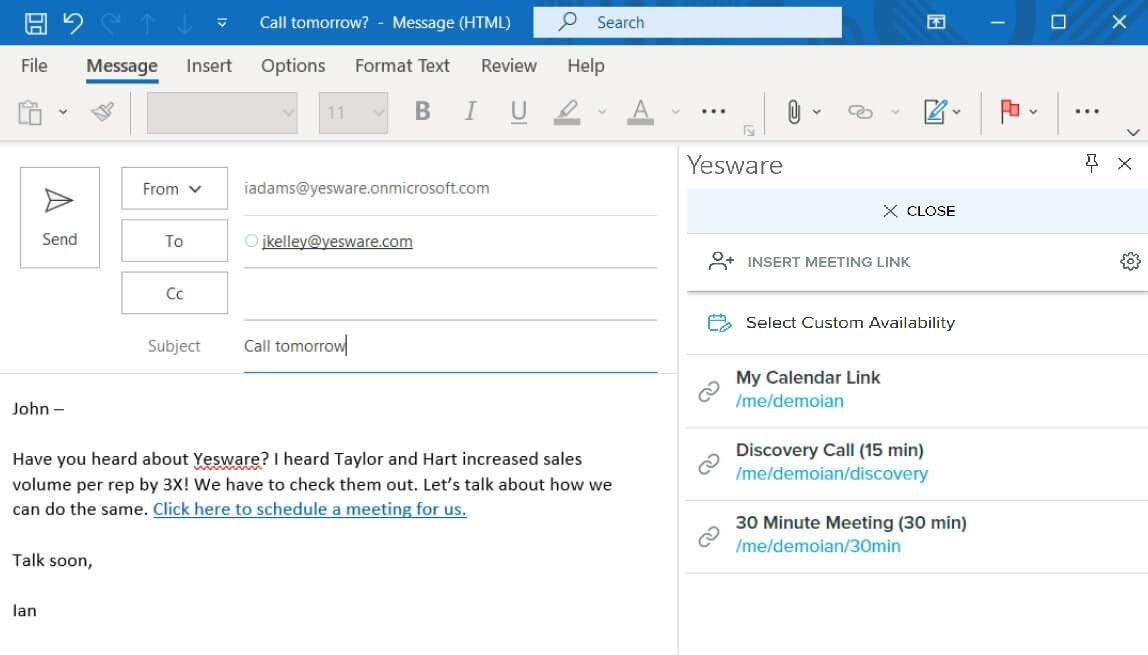The width and height of the screenshot is (1148, 655).
Task: Select Custom Availability in Yesware
Action: pos(850,322)
